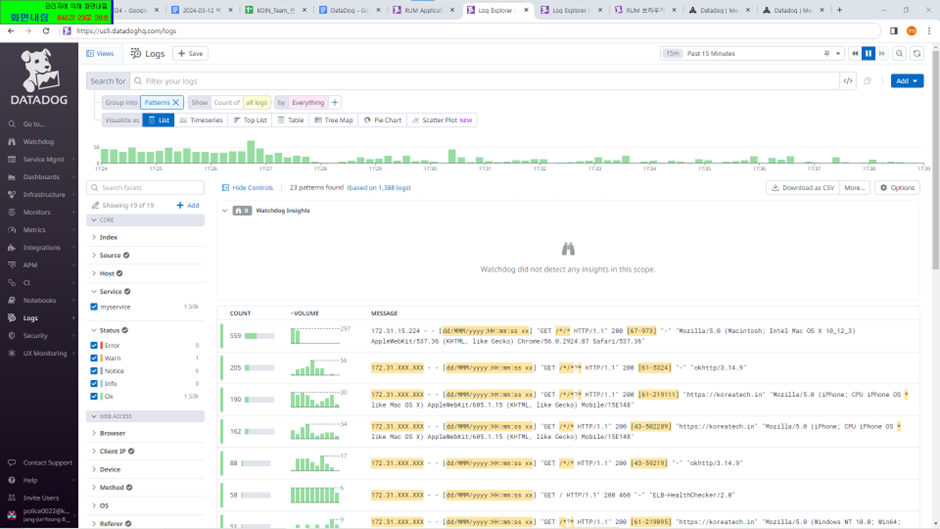Click the Search facets field
This screenshot has height=529, width=940.
[x=145, y=188]
